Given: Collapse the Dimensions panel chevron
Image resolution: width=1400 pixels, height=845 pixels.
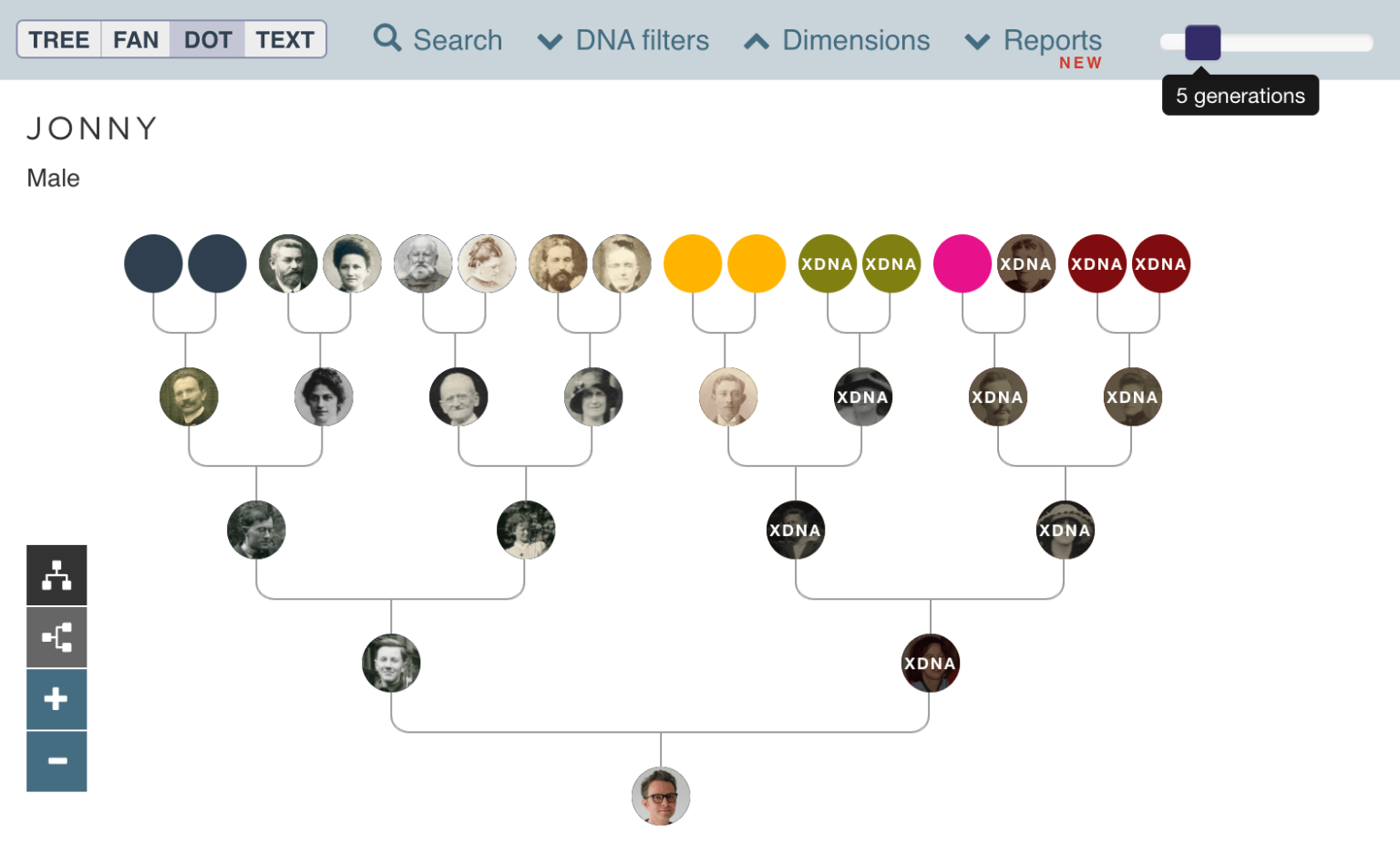Looking at the screenshot, I should tap(757, 40).
